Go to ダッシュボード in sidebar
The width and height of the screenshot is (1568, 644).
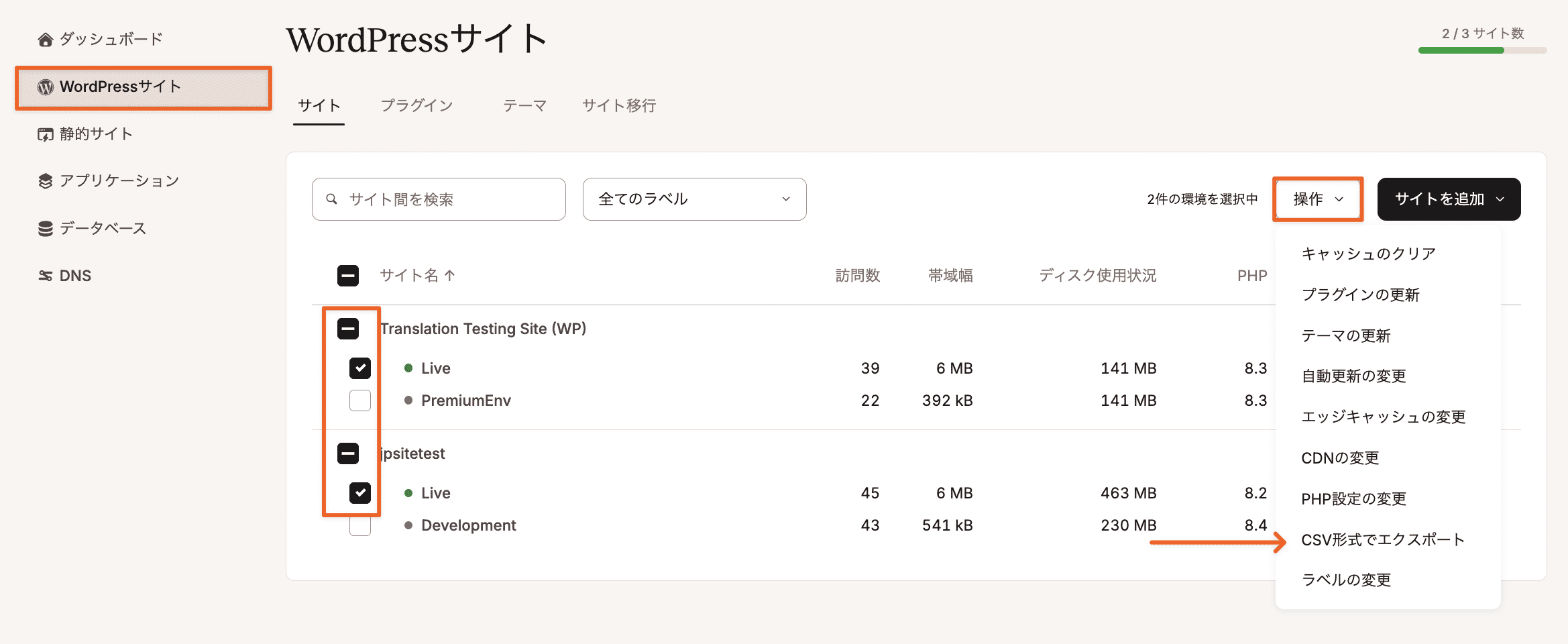pyautogui.click(x=111, y=40)
